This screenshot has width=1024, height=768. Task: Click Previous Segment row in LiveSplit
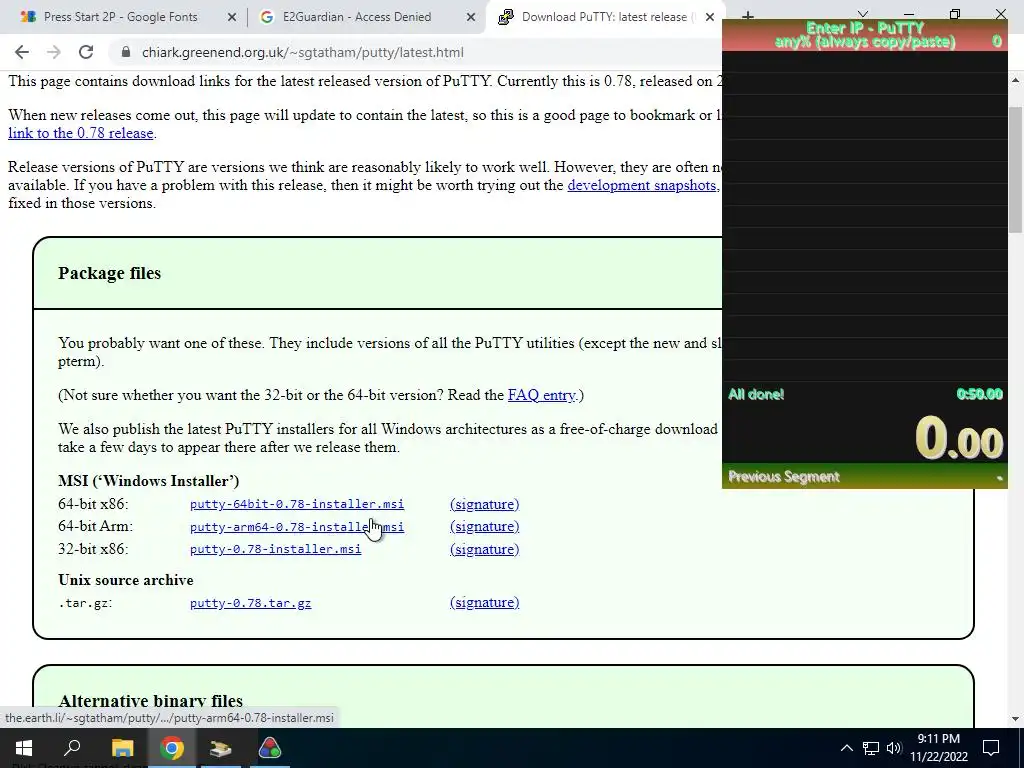(x=865, y=477)
